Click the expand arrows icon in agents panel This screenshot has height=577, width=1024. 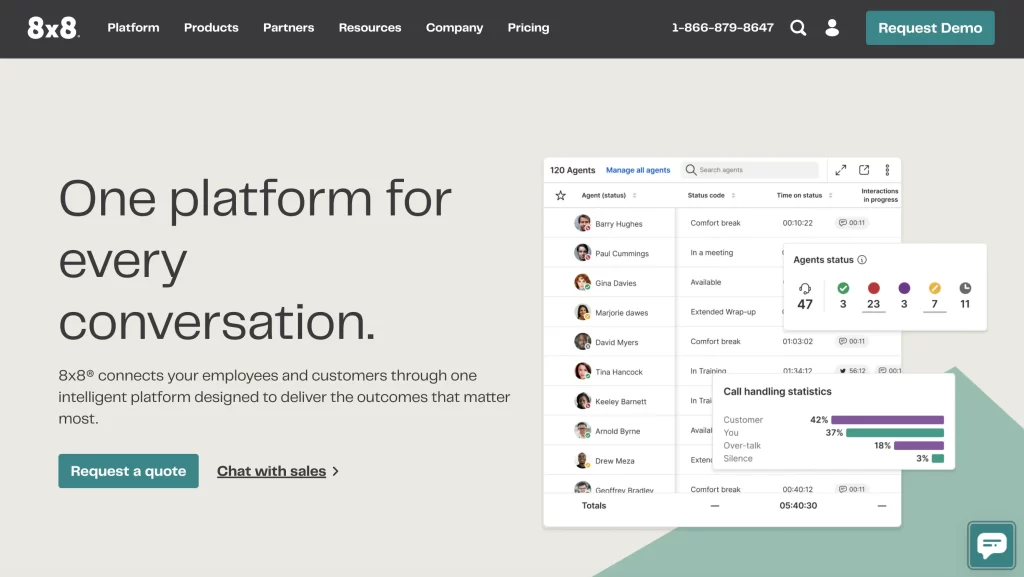coord(841,170)
